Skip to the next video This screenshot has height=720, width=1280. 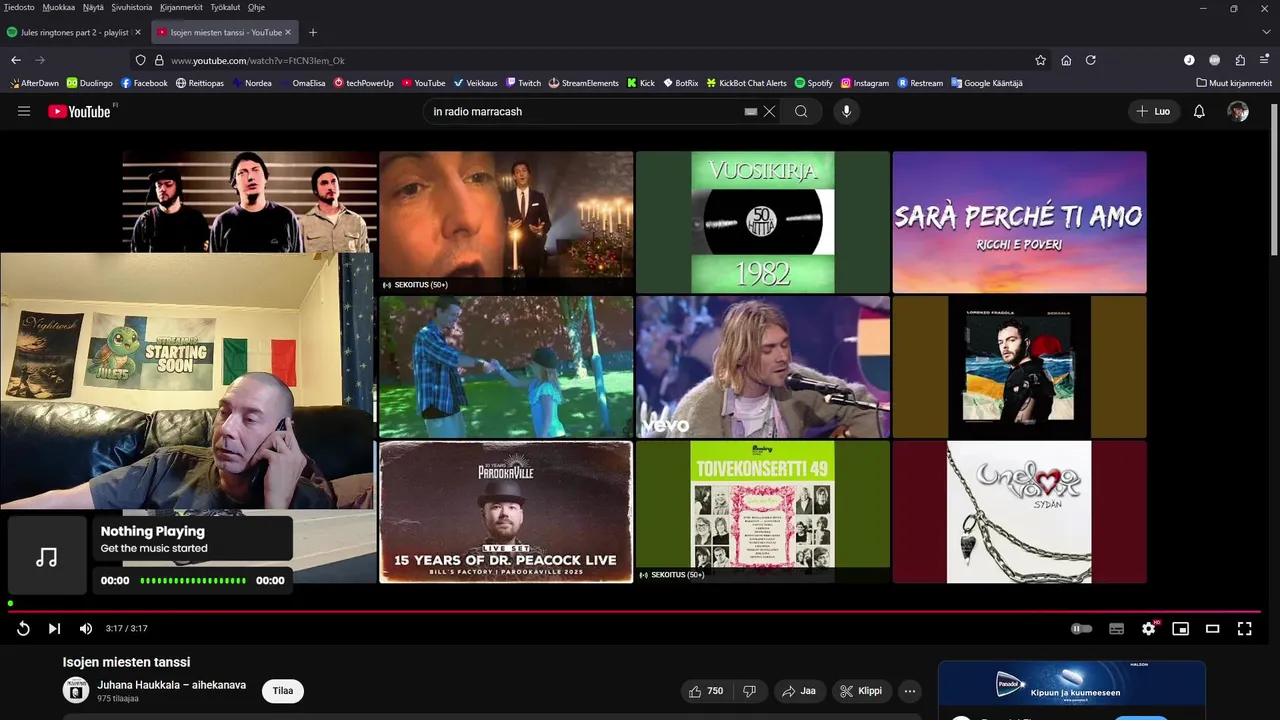click(54, 629)
